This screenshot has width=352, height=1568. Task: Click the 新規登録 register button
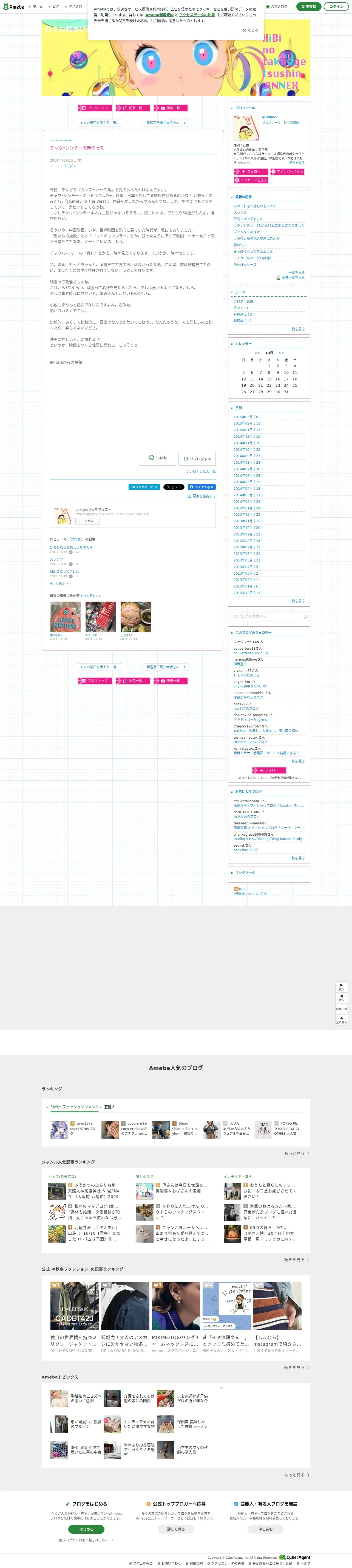coord(309,7)
